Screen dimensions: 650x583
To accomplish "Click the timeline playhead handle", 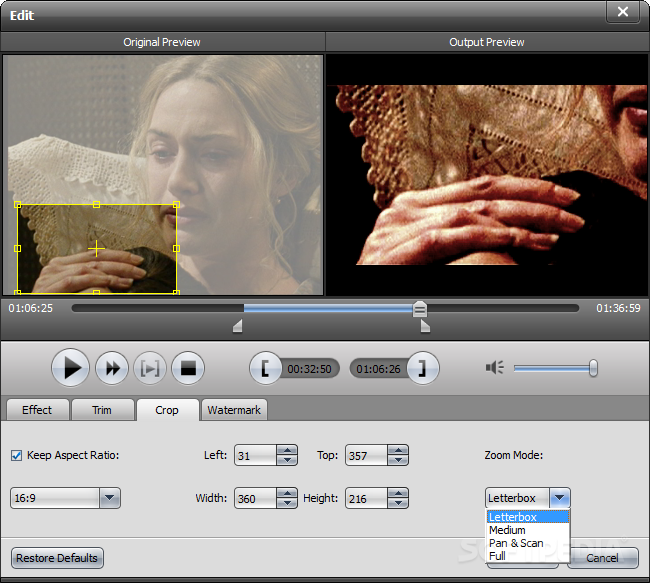I will click(420, 309).
